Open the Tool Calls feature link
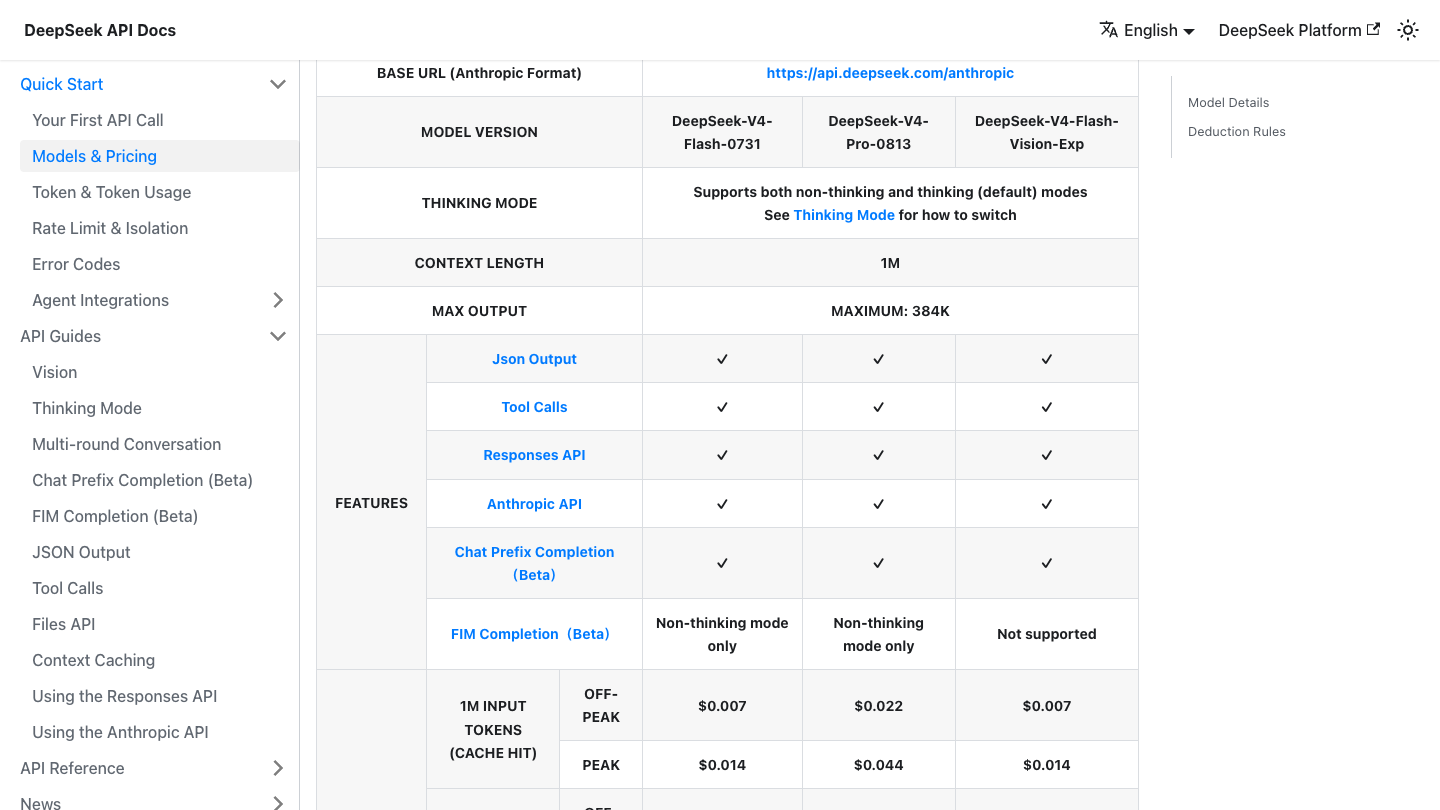This screenshot has height=810, width=1440. tap(534, 407)
